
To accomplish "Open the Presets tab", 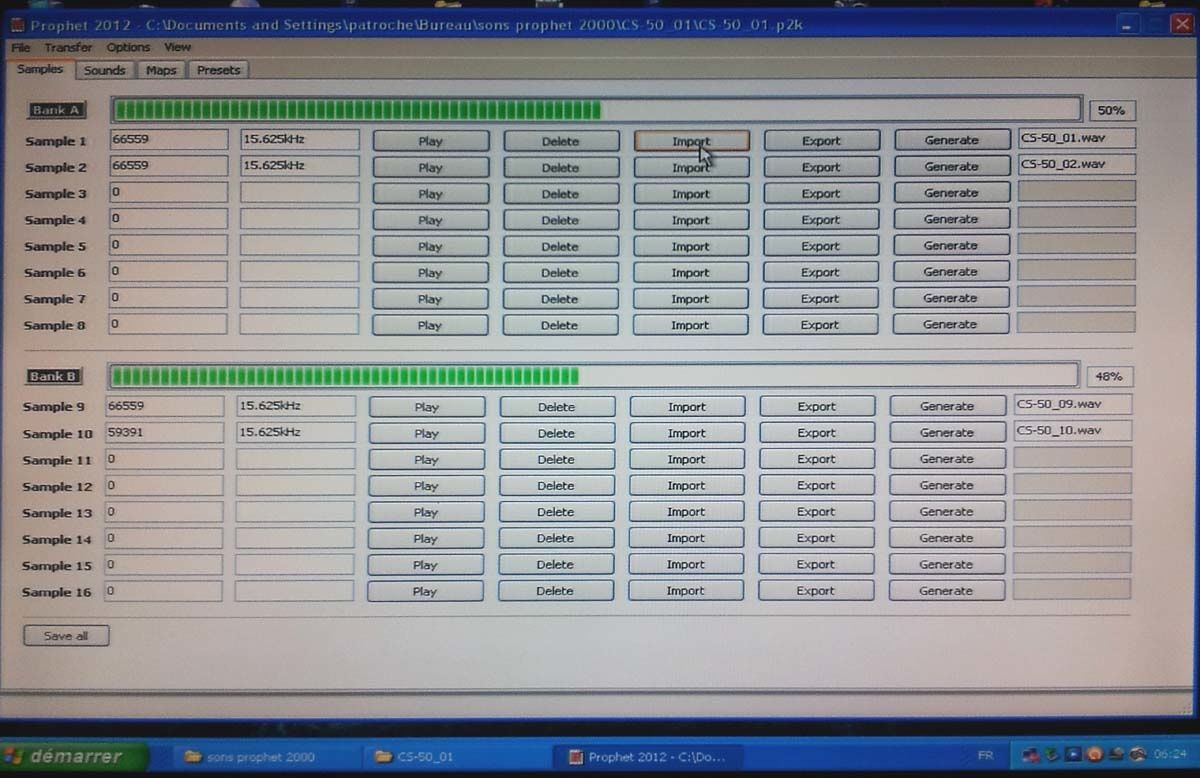I will tap(218, 70).
